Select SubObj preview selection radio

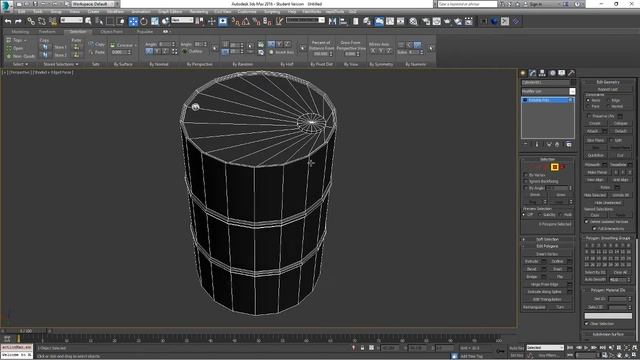click(540, 215)
